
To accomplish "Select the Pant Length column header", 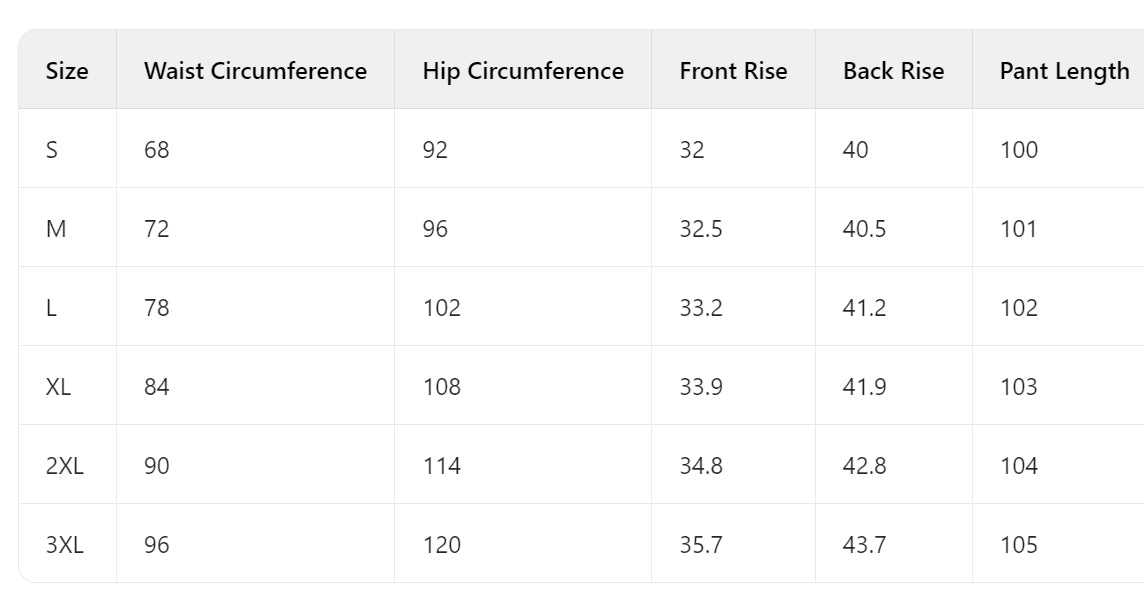I will point(1064,71).
